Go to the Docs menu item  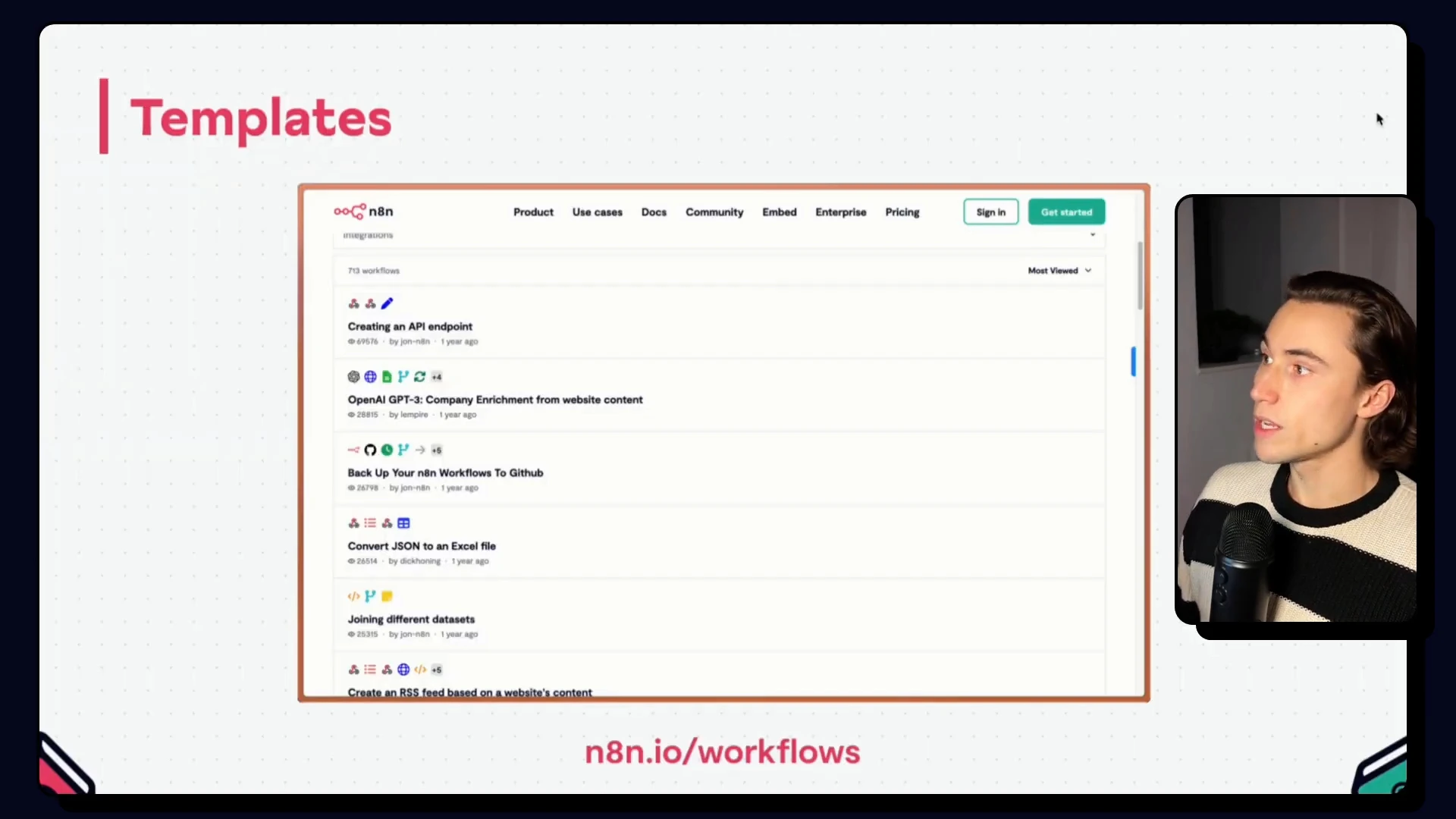click(x=654, y=212)
